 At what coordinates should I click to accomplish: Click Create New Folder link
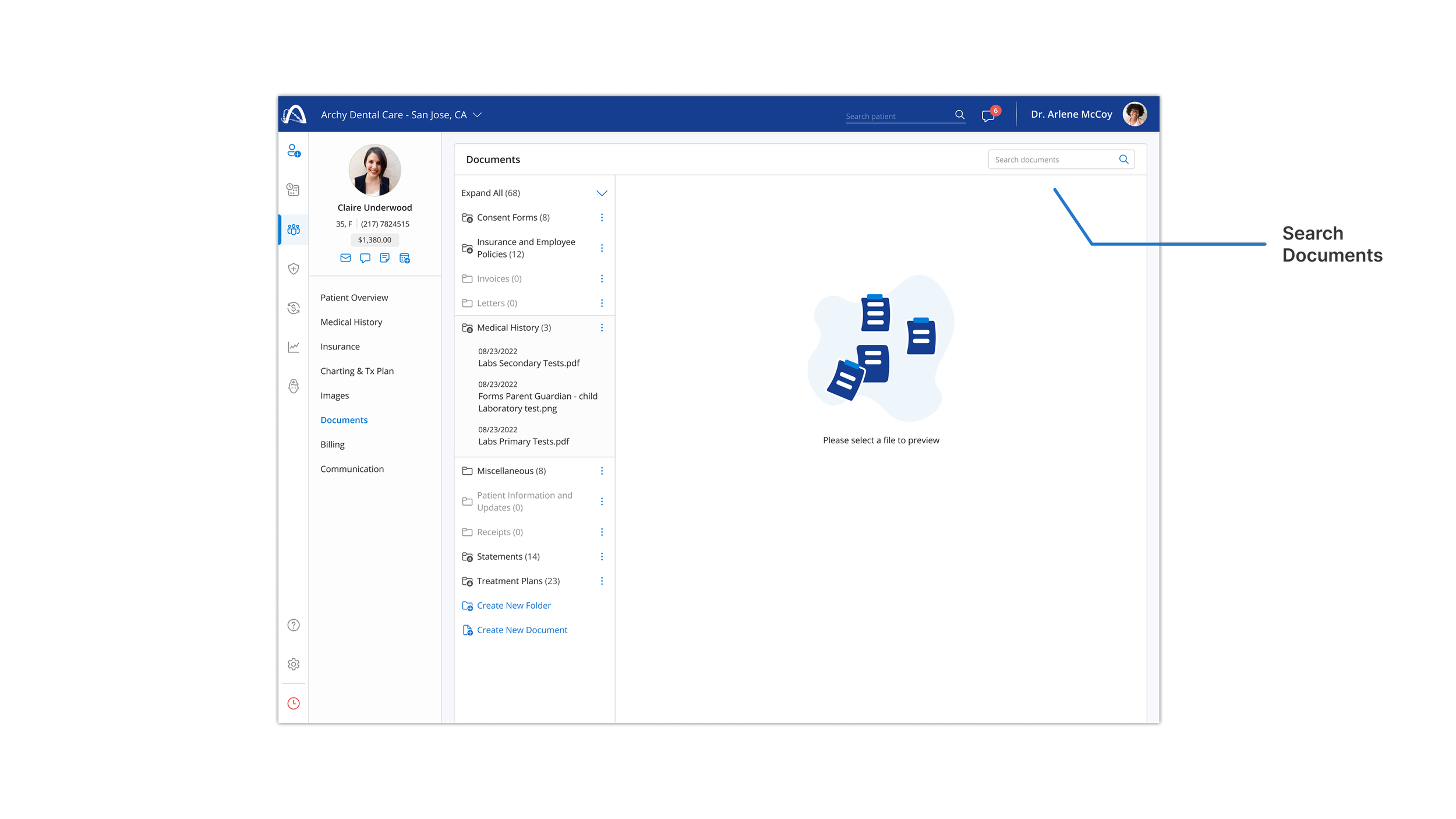point(513,606)
